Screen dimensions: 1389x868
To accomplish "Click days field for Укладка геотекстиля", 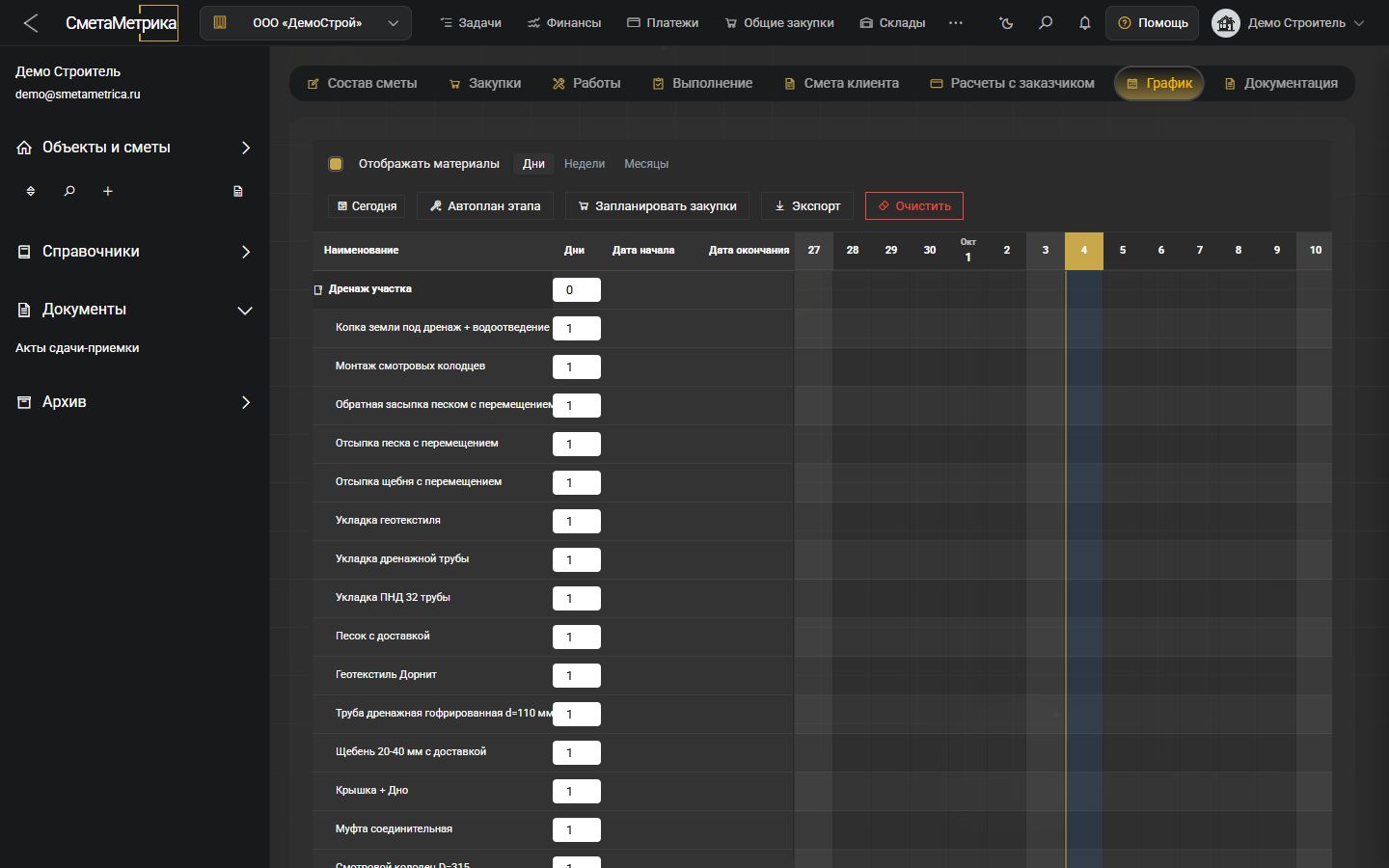I will point(577,522).
